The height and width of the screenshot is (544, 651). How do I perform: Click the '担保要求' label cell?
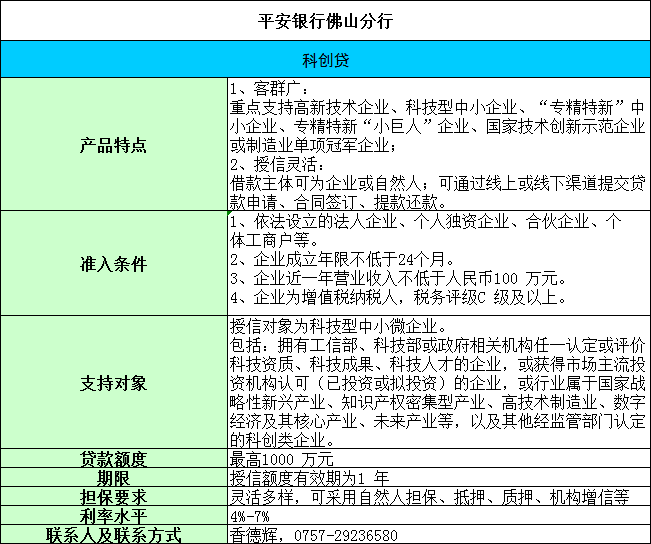114,496
